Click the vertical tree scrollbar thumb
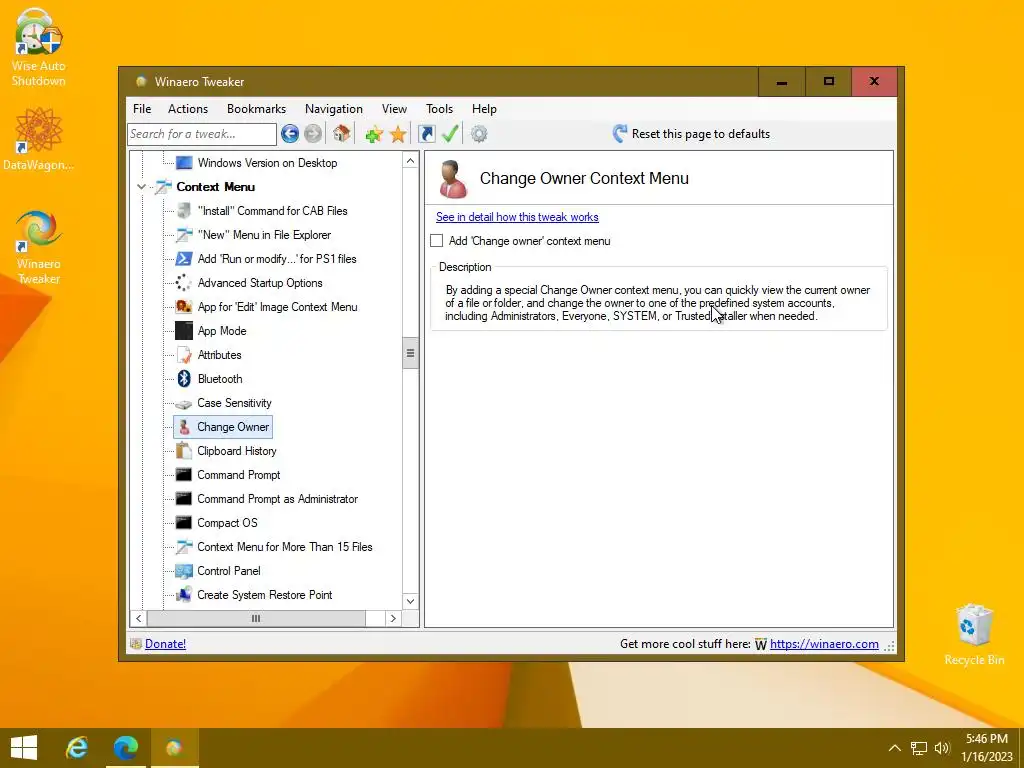Image resolution: width=1024 pixels, height=768 pixels. pos(410,353)
